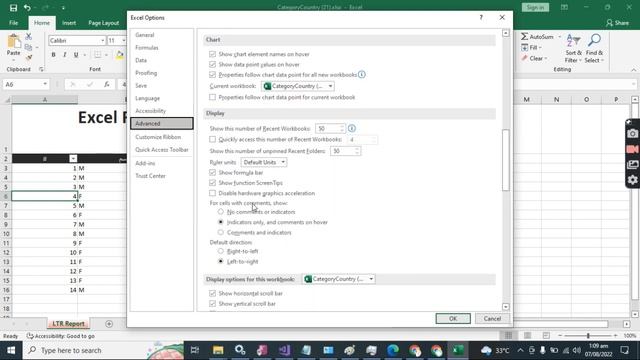Click the Insert Function fx icon
Viewport: 640px width, 360px height.
pos(107,84)
